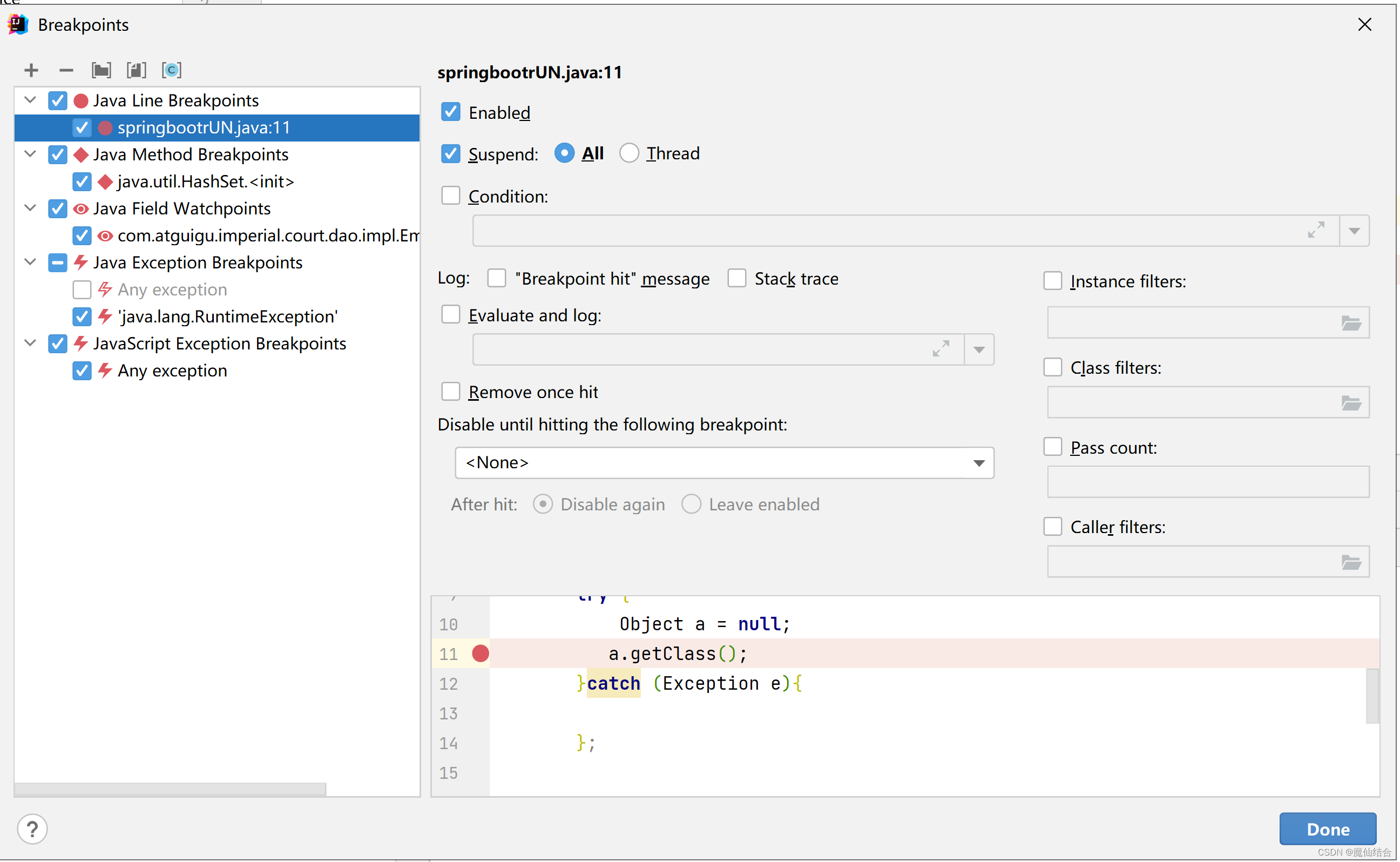1400x862 pixels.
Task: Enable the Stack trace log option
Action: point(737,279)
